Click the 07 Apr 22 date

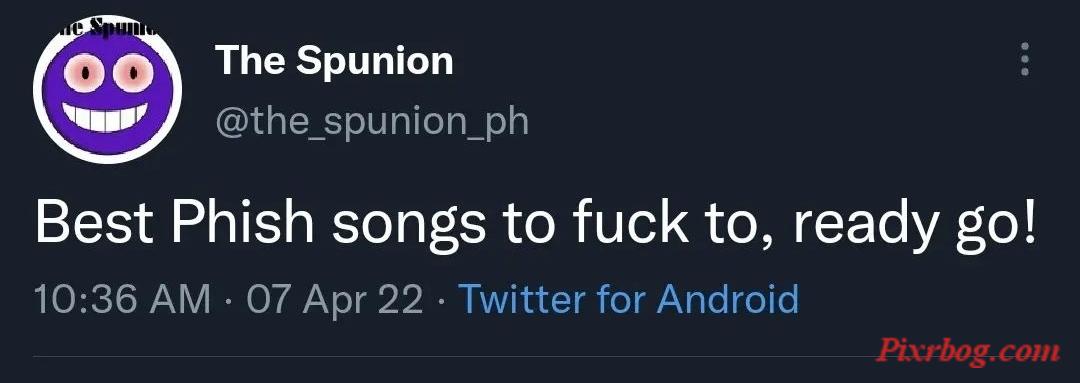[335, 300]
